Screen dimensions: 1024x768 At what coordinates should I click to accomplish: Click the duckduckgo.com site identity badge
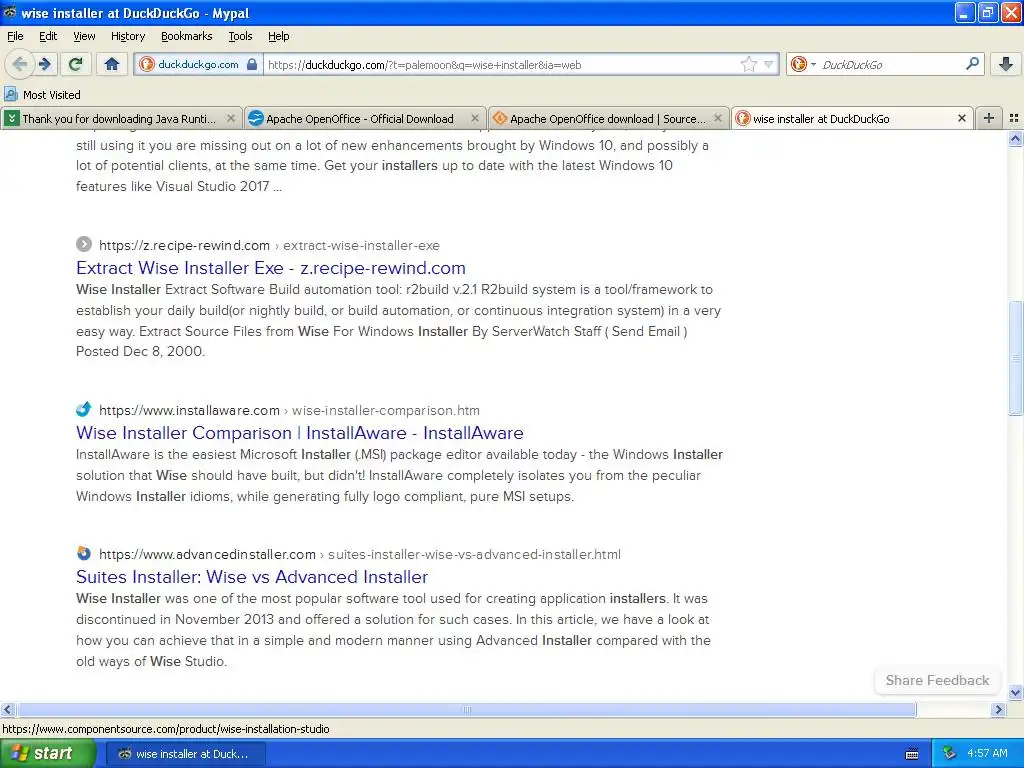pos(199,64)
